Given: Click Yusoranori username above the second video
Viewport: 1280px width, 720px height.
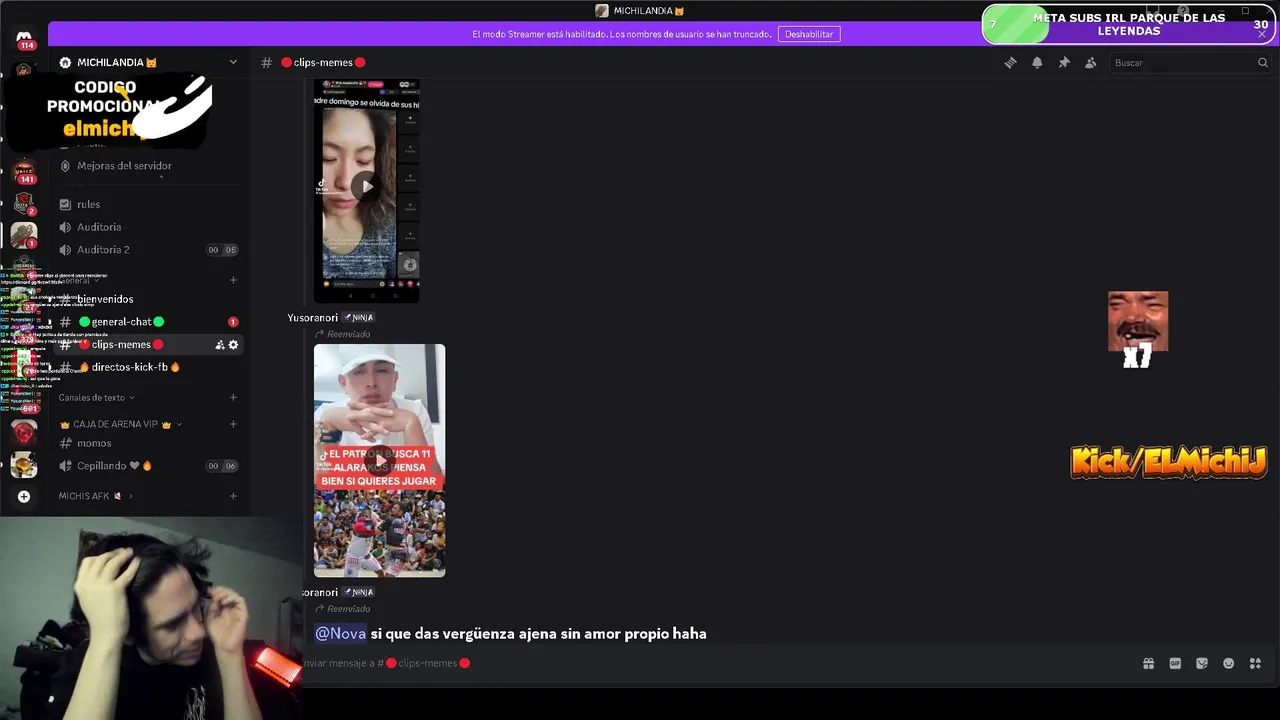Looking at the screenshot, I should pyautogui.click(x=315, y=318).
